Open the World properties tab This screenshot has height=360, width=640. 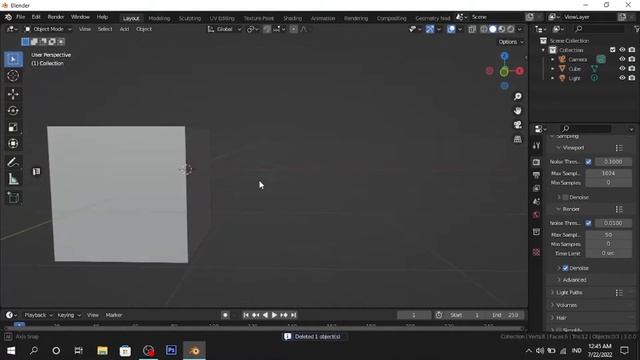pyautogui.click(x=536, y=215)
